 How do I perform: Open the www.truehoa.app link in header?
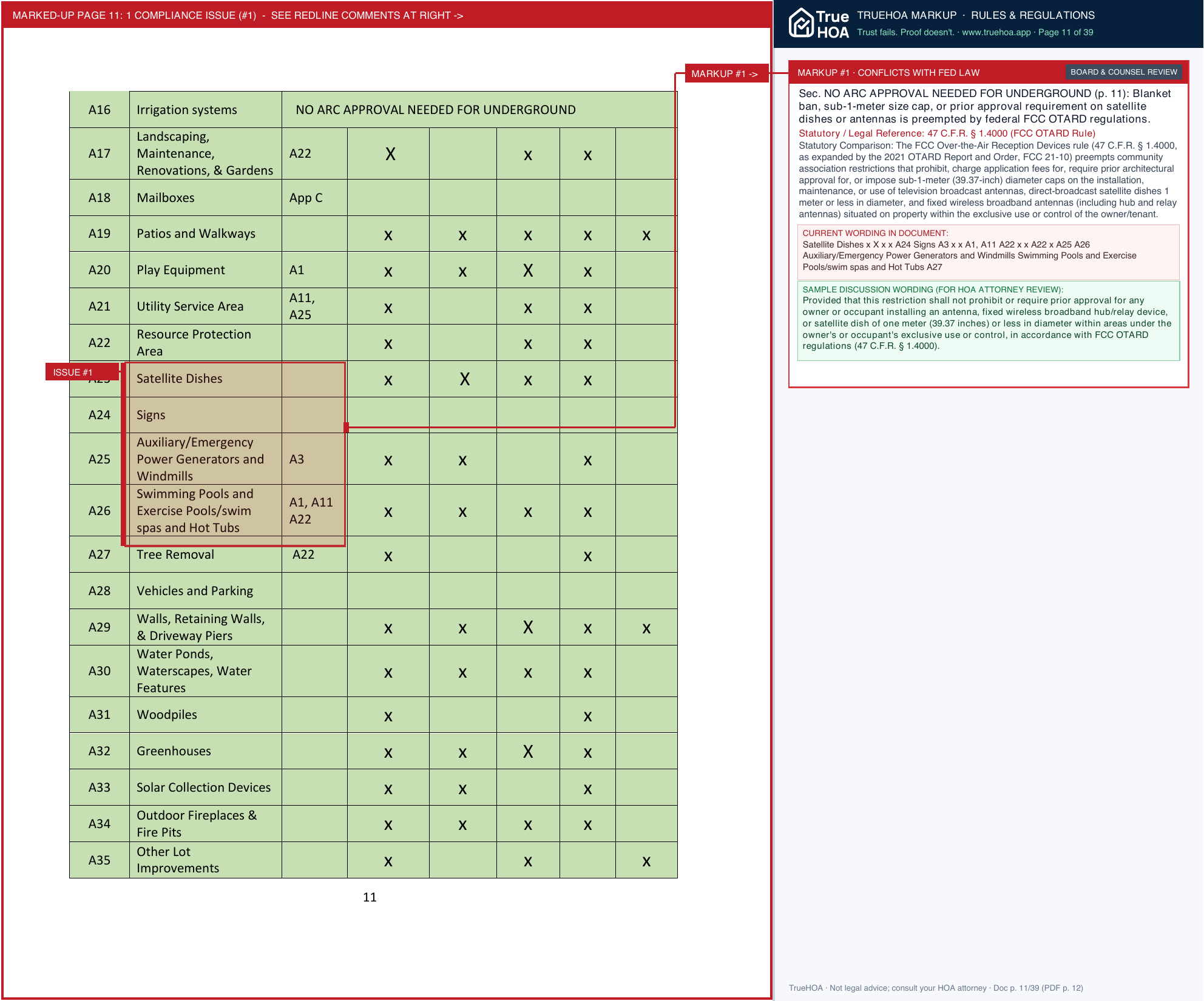[996, 32]
